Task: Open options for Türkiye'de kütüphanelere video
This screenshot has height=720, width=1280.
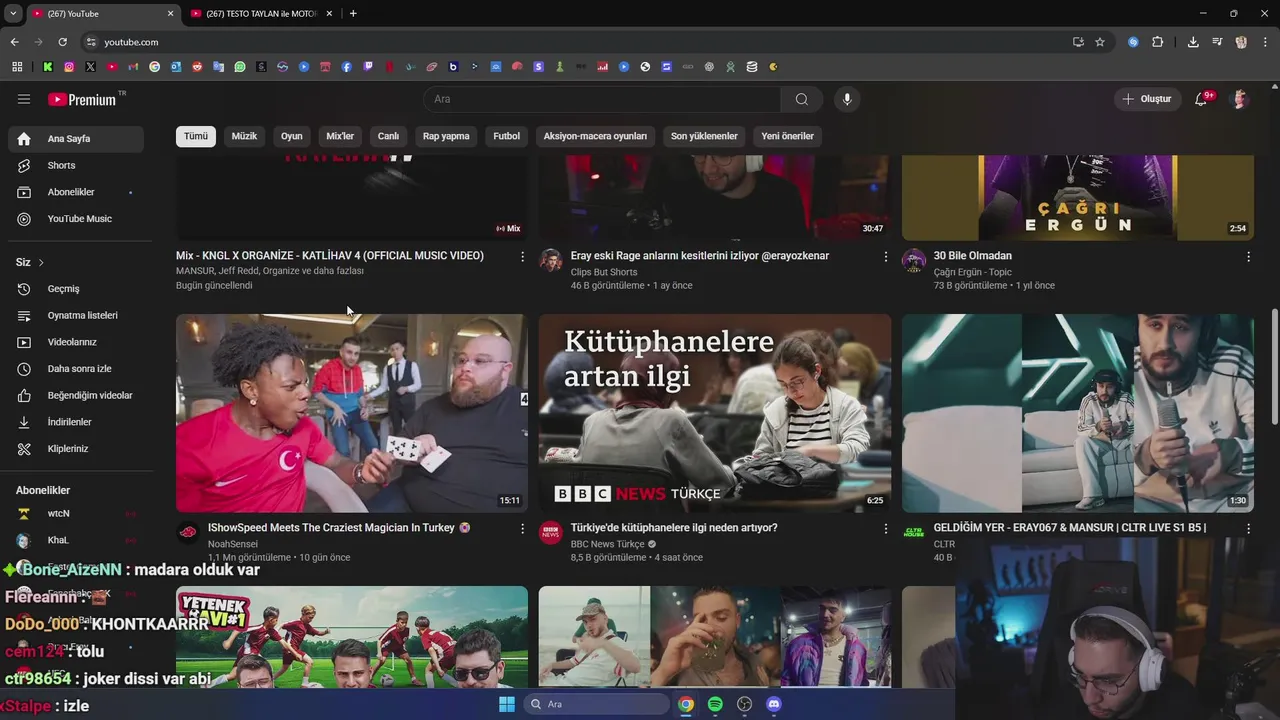Action: coord(885,528)
